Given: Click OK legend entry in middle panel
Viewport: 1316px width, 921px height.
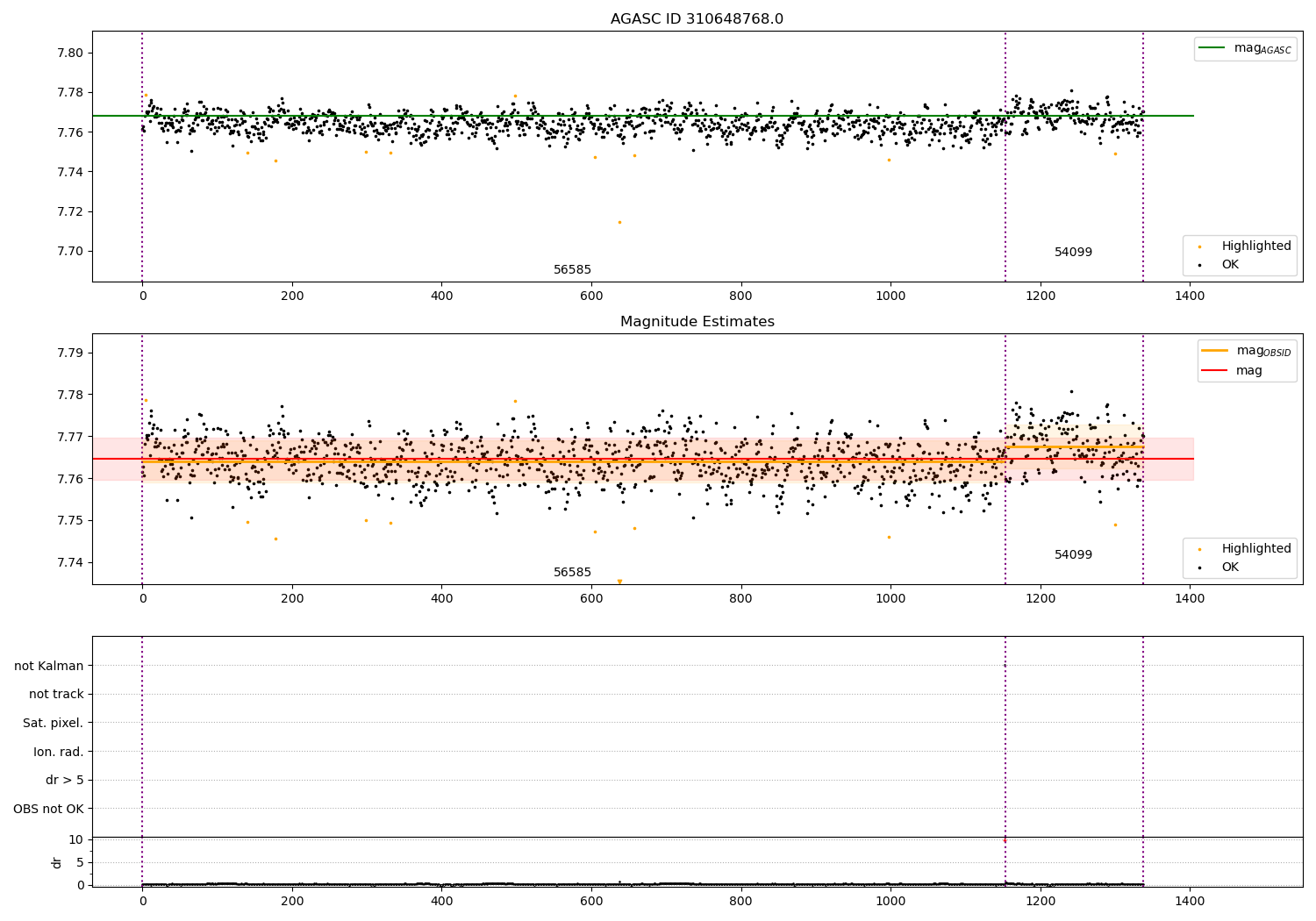Looking at the screenshot, I should click(x=1219, y=567).
